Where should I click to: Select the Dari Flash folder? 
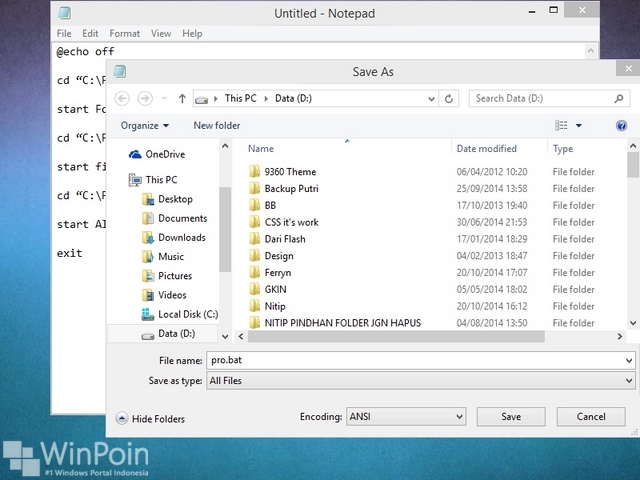277,239
